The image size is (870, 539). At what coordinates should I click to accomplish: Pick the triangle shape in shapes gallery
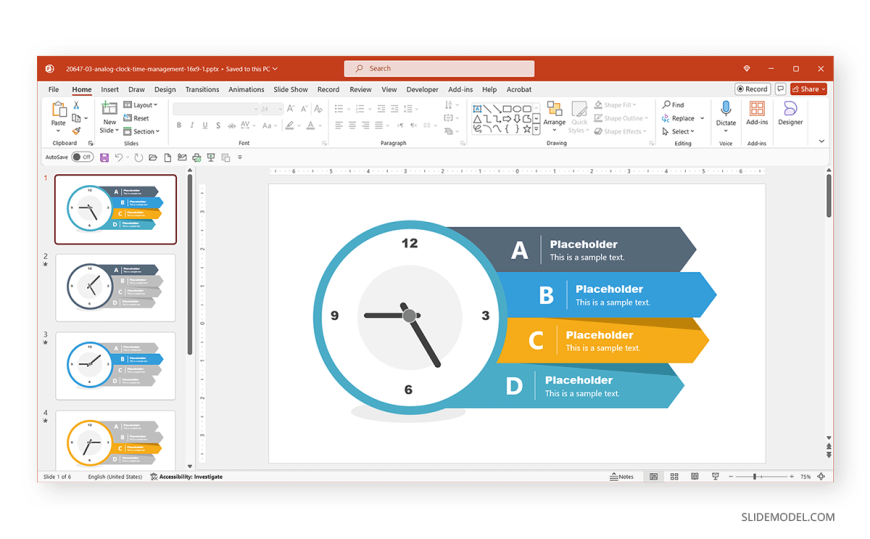(x=477, y=119)
